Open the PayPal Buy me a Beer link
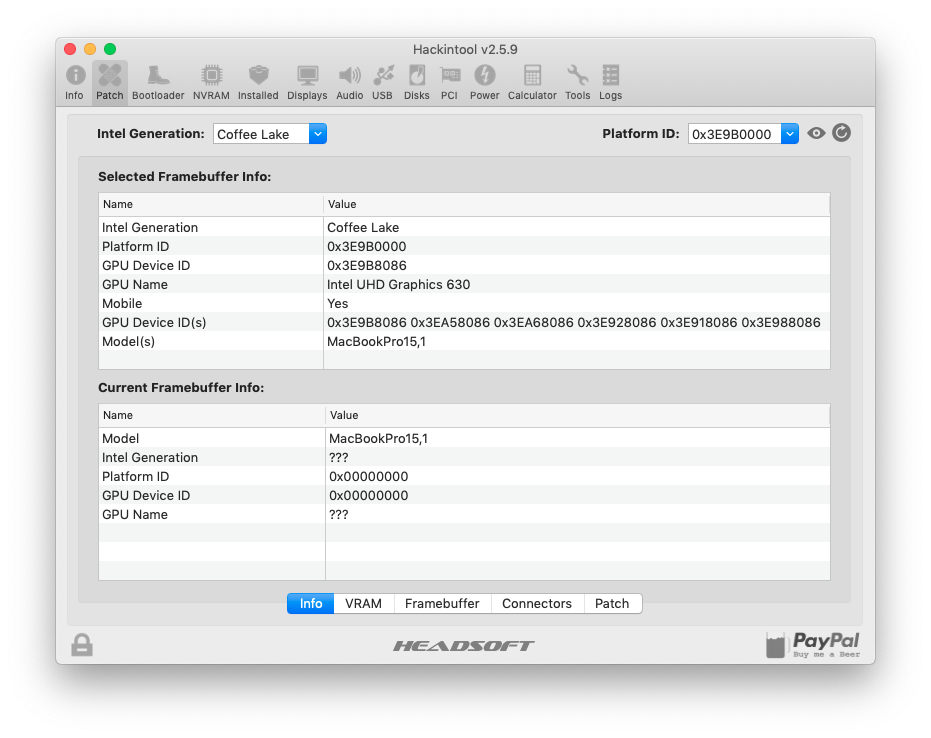The height and width of the screenshot is (738, 931). 813,645
